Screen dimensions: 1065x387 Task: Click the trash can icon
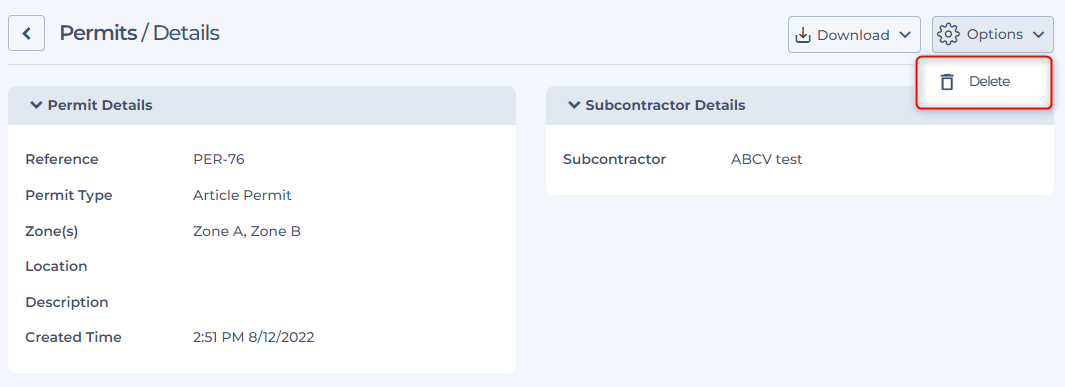click(947, 81)
